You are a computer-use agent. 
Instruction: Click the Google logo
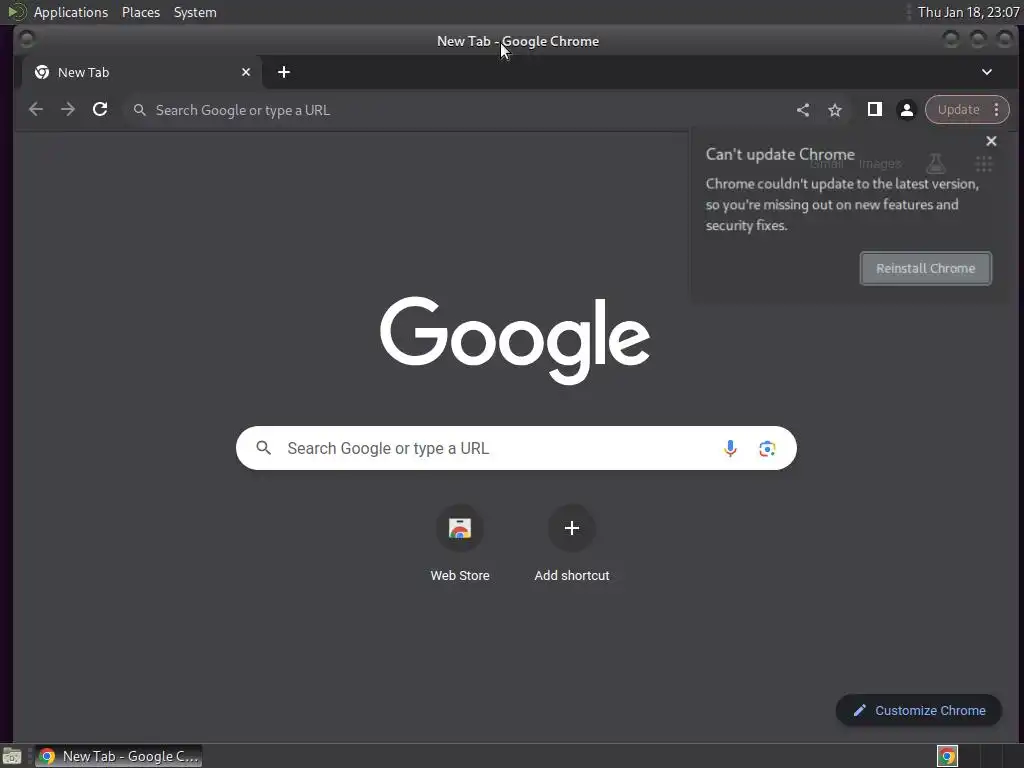515,340
